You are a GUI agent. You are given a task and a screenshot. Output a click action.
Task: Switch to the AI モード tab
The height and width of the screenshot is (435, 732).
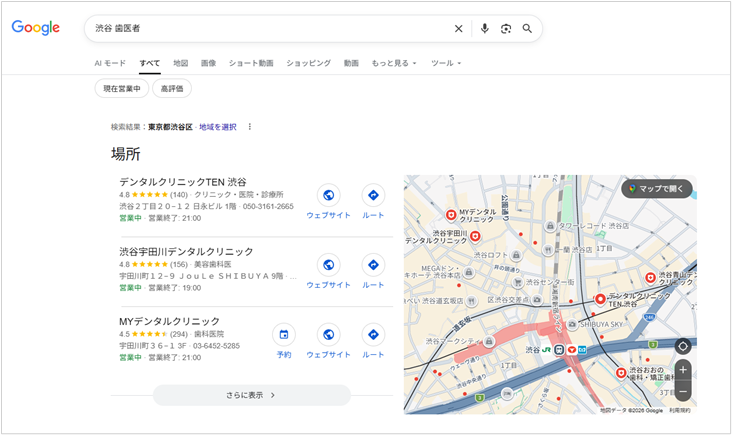click(x=110, y=63)
